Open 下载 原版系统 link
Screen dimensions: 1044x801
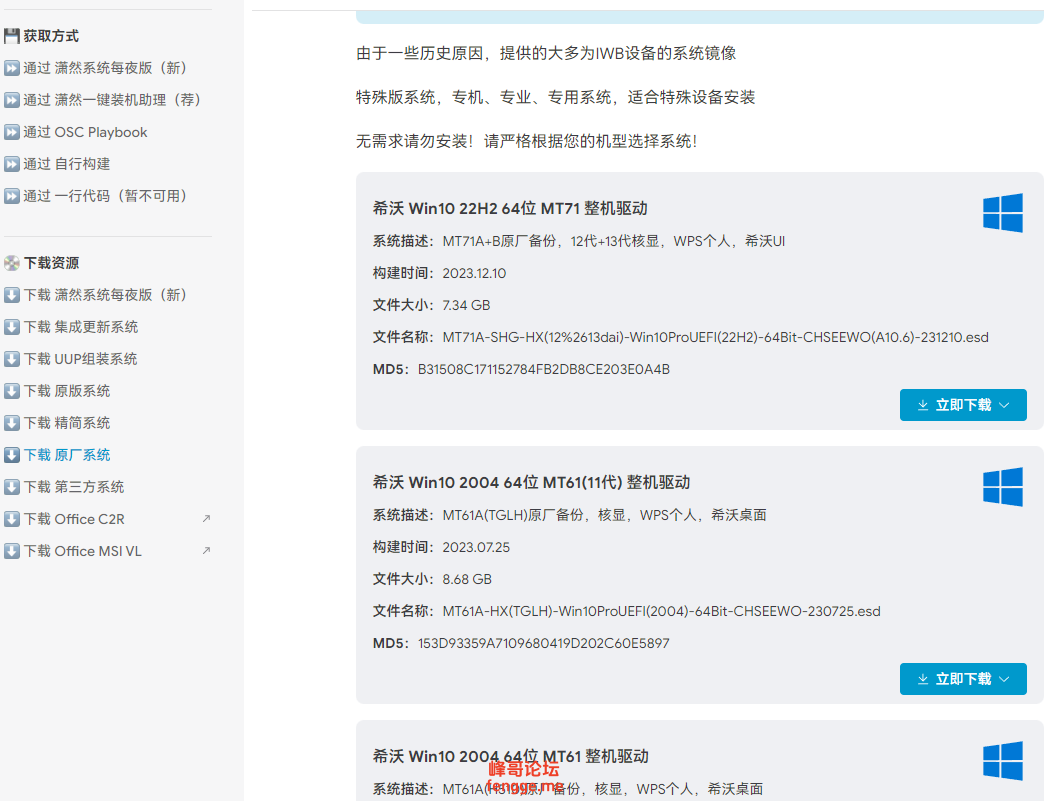(67, 391)
